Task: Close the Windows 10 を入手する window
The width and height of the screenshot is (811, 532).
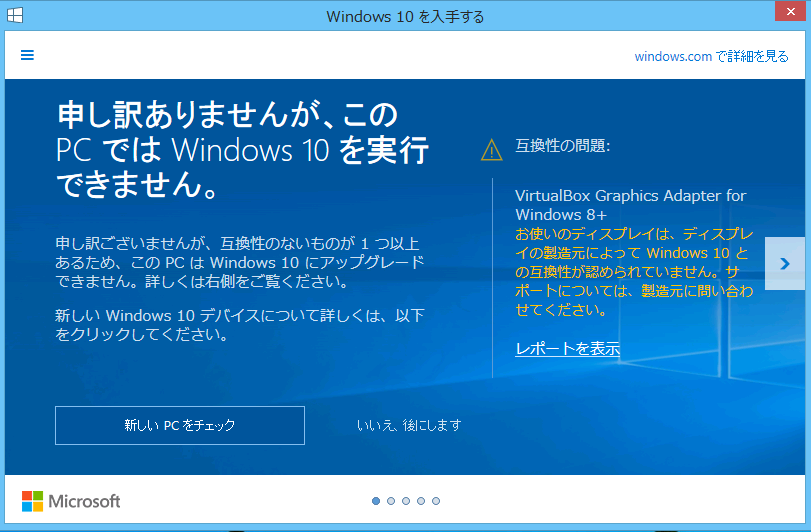Action: (x=790, y=11)
